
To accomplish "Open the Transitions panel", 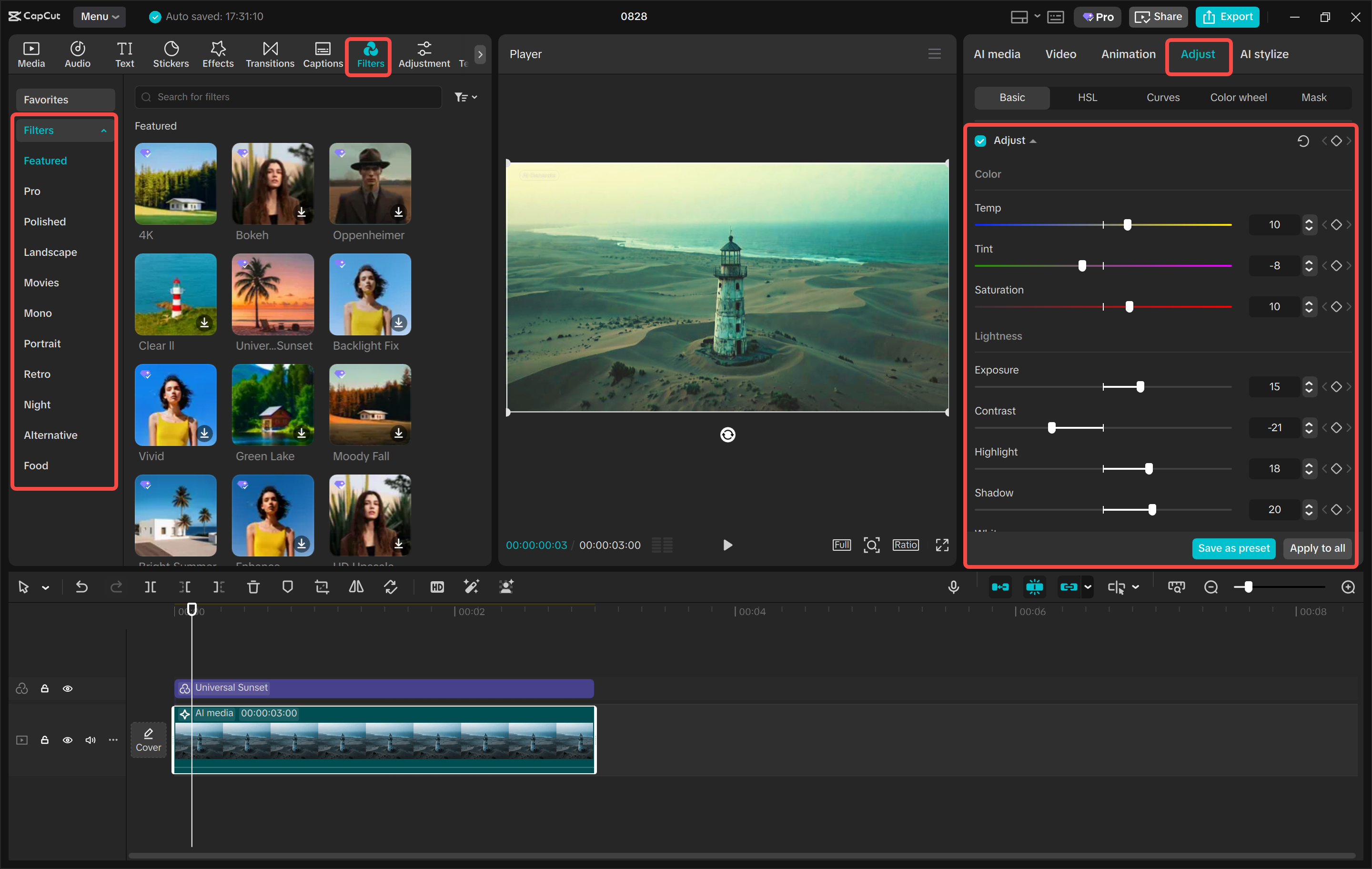I will (x=270, y=54).
